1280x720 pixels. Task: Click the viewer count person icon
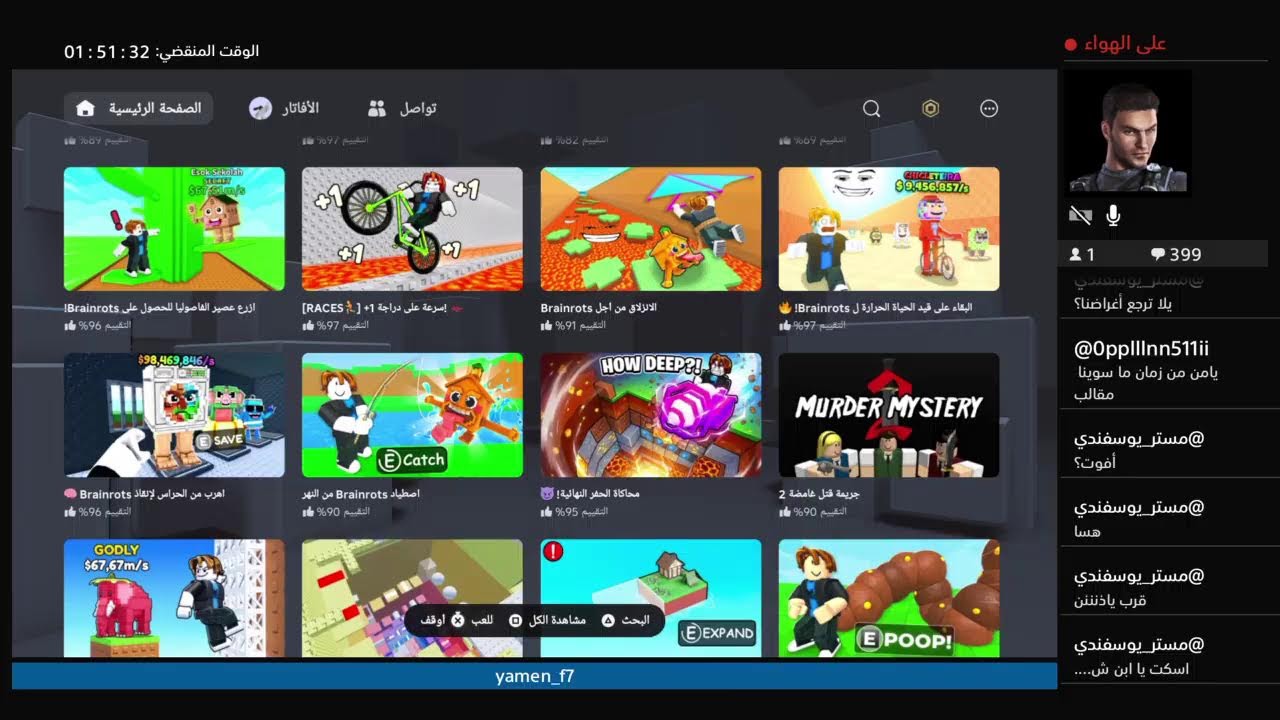(1076, 255)
